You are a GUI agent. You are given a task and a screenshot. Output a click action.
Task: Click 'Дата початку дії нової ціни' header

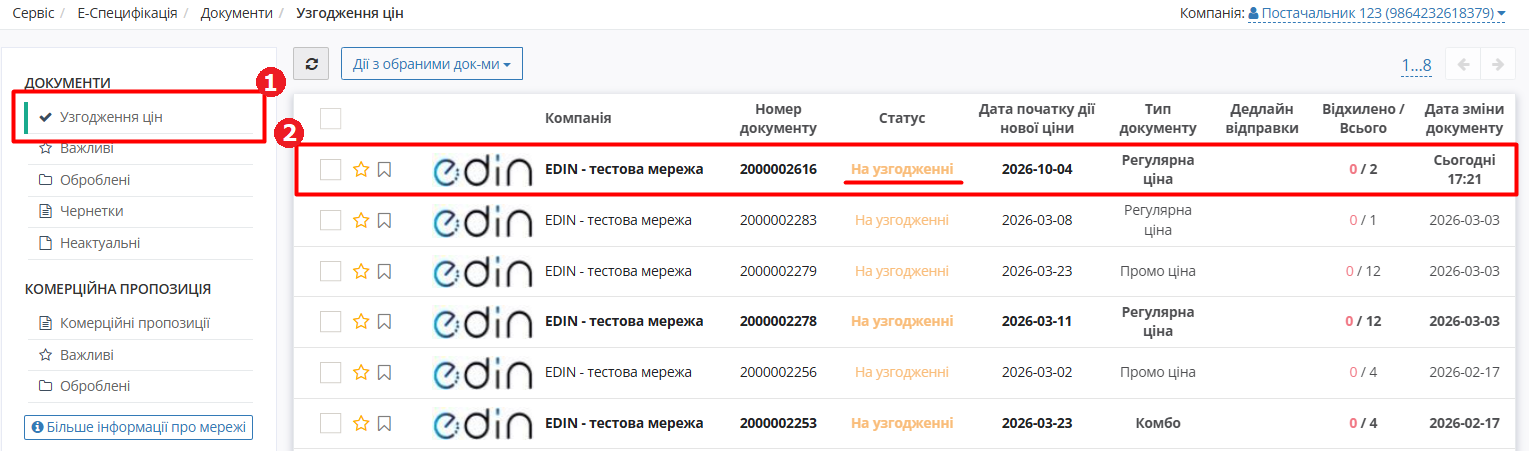tap(1037, 118)
